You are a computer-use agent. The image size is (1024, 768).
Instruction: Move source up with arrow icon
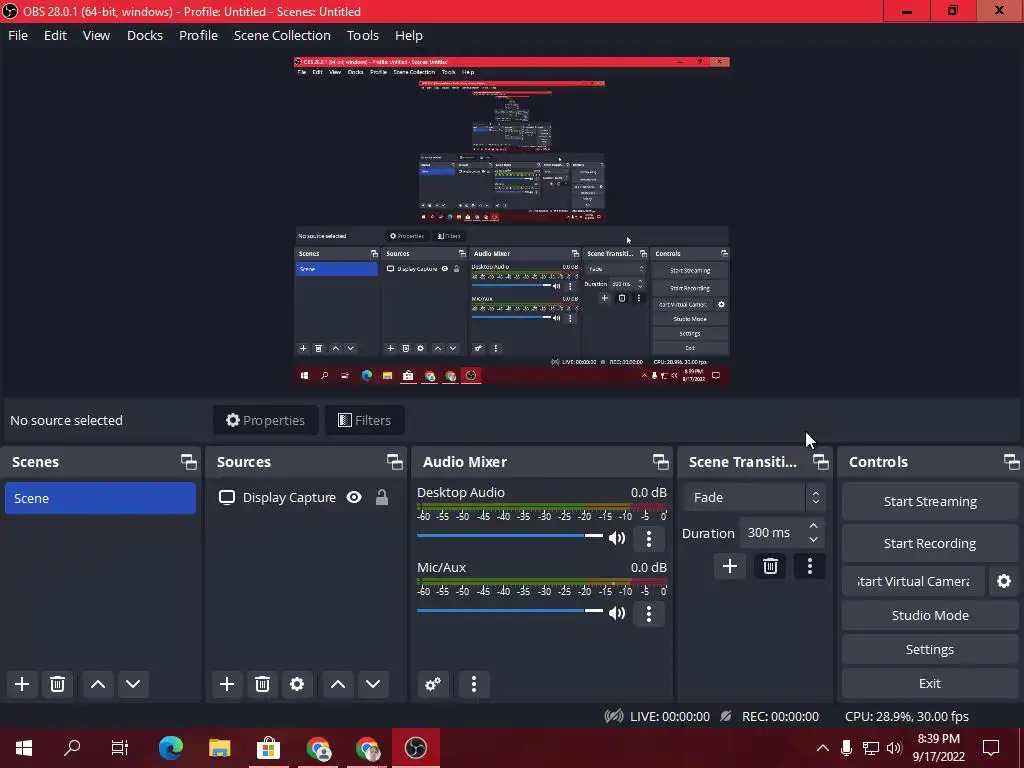coord(338,684)
